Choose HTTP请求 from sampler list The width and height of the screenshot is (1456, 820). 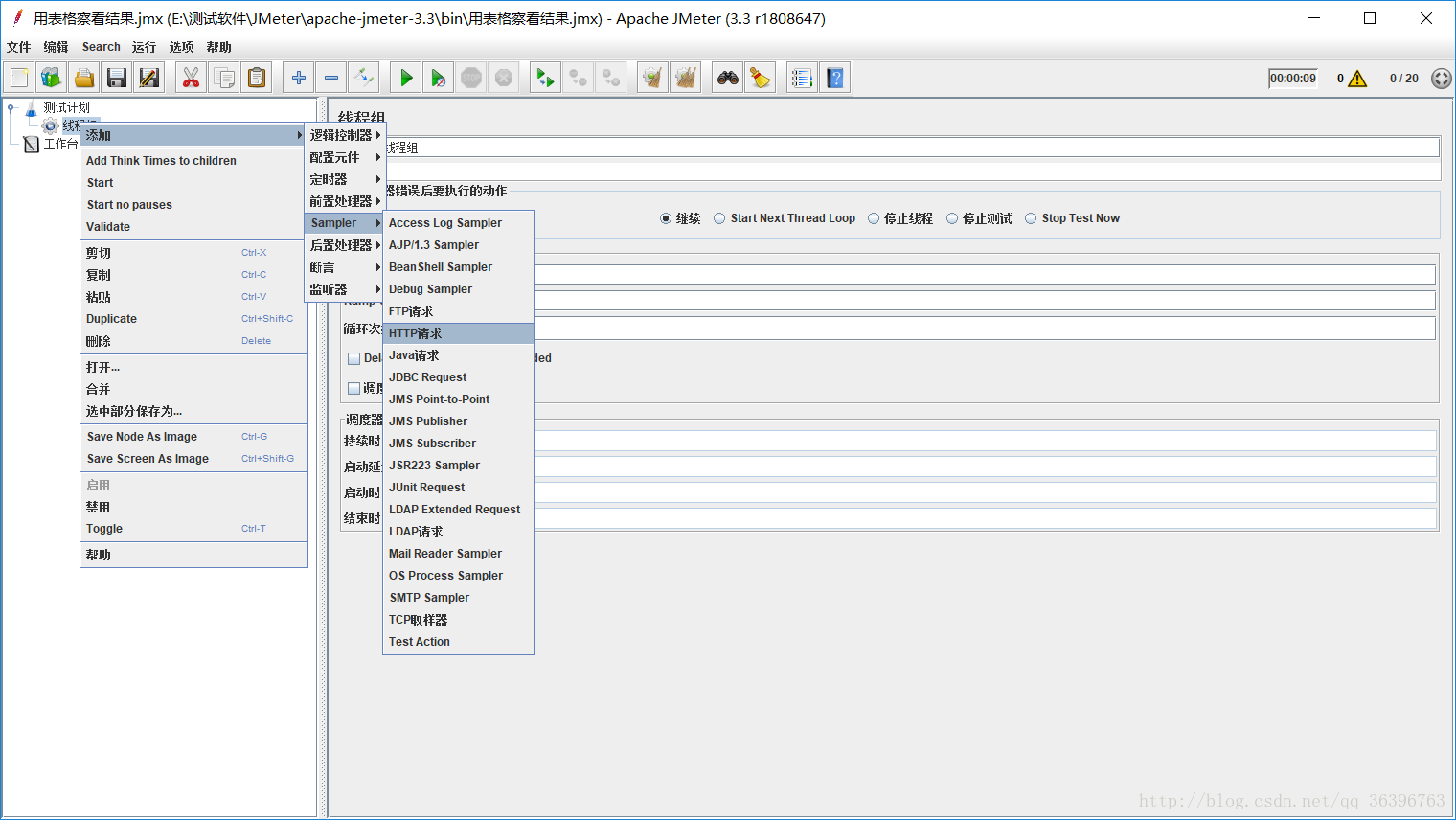pos(459,333)
